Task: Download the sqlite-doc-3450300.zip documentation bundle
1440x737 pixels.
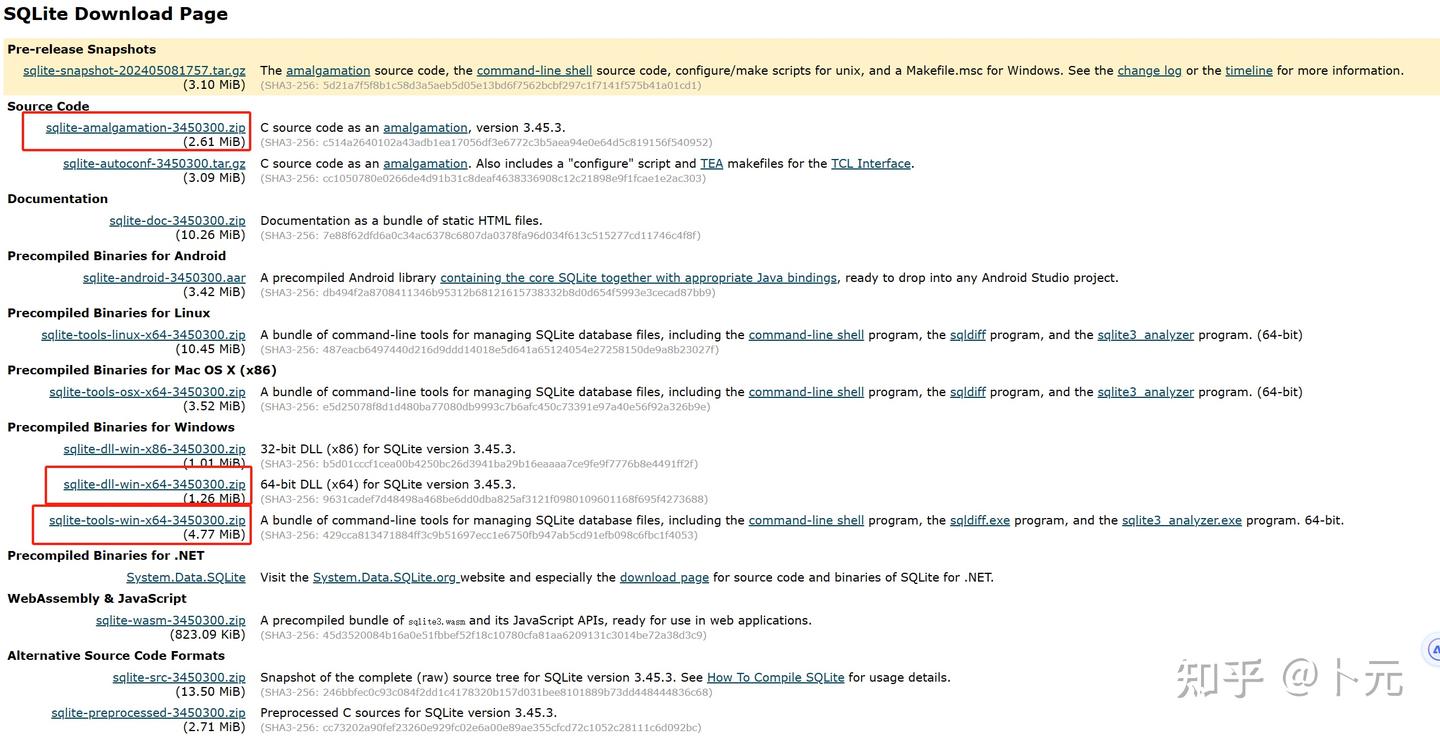Action: pyautogui.click(x=177, y=220)
